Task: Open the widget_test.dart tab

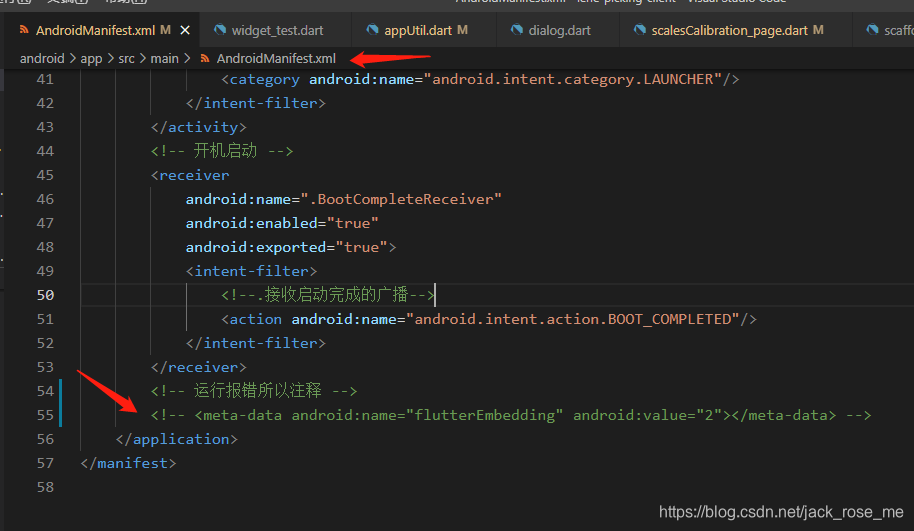Action: (x=277, y=30)
